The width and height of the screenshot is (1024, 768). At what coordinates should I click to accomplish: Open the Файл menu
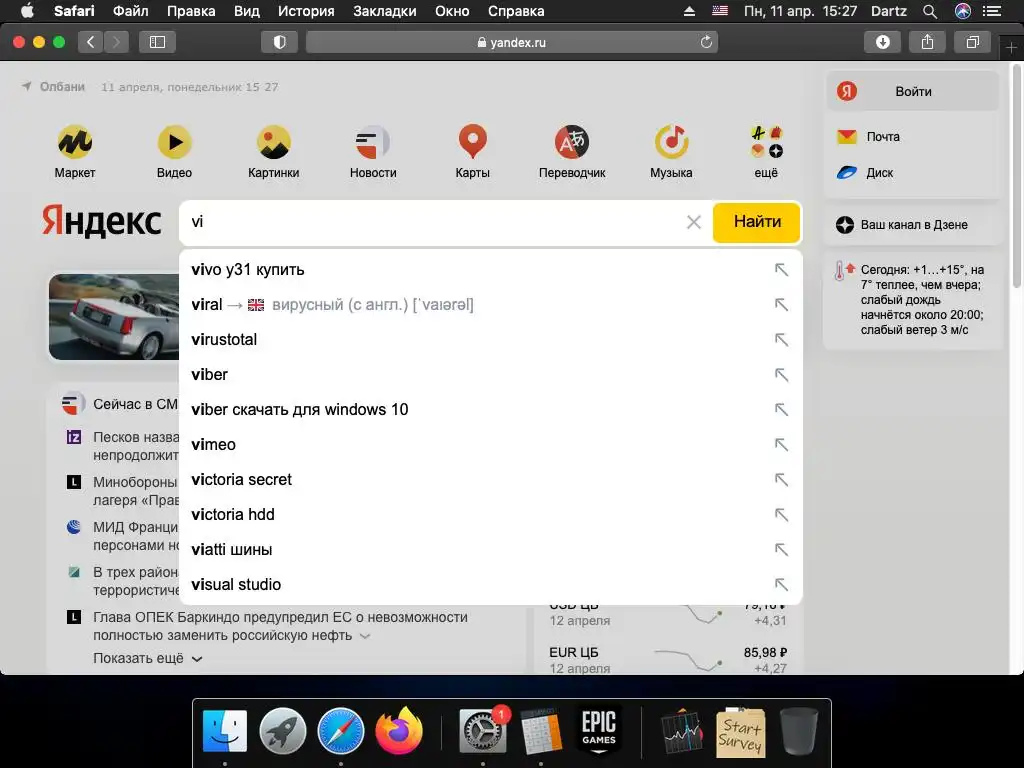point(131,11)
